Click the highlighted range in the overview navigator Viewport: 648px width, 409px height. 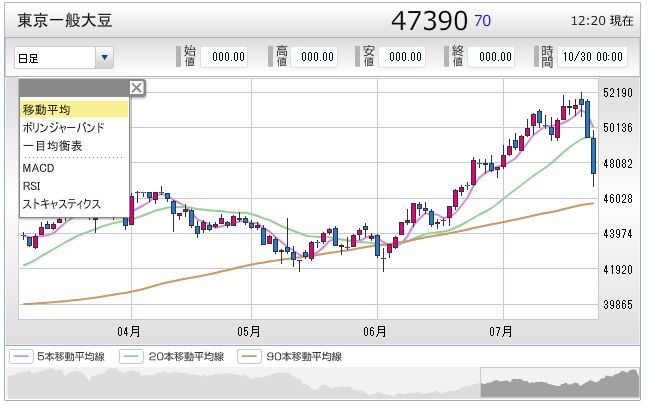pos(560,383)
